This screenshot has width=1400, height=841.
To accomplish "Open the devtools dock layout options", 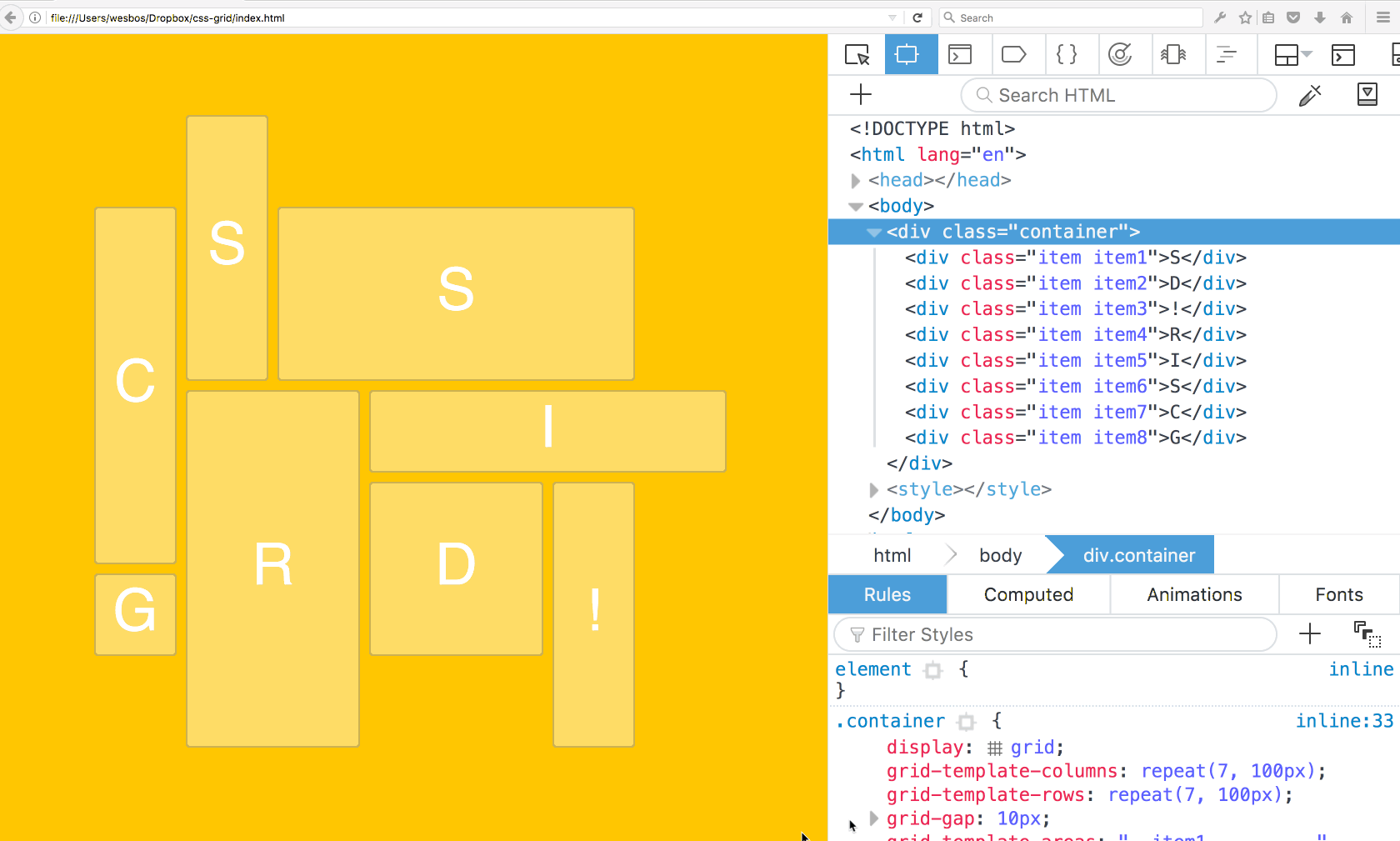I will (1292, 55).
